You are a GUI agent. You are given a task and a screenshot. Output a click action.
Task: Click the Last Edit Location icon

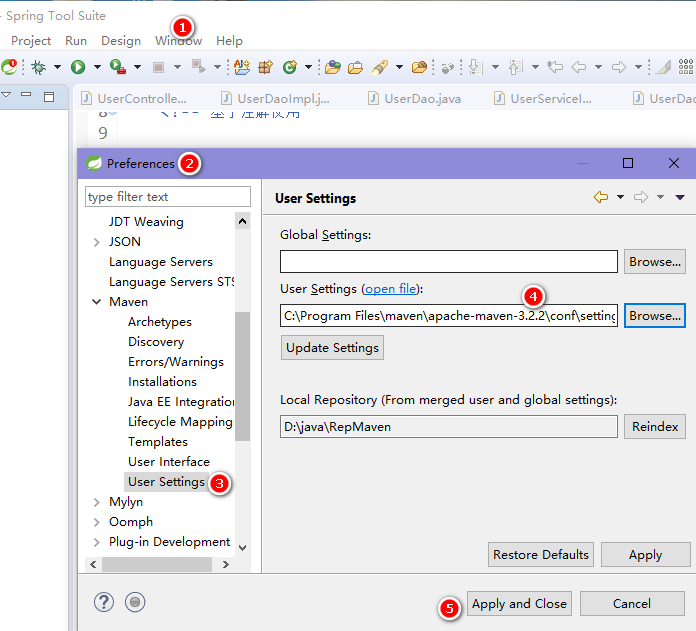(555, 67)
